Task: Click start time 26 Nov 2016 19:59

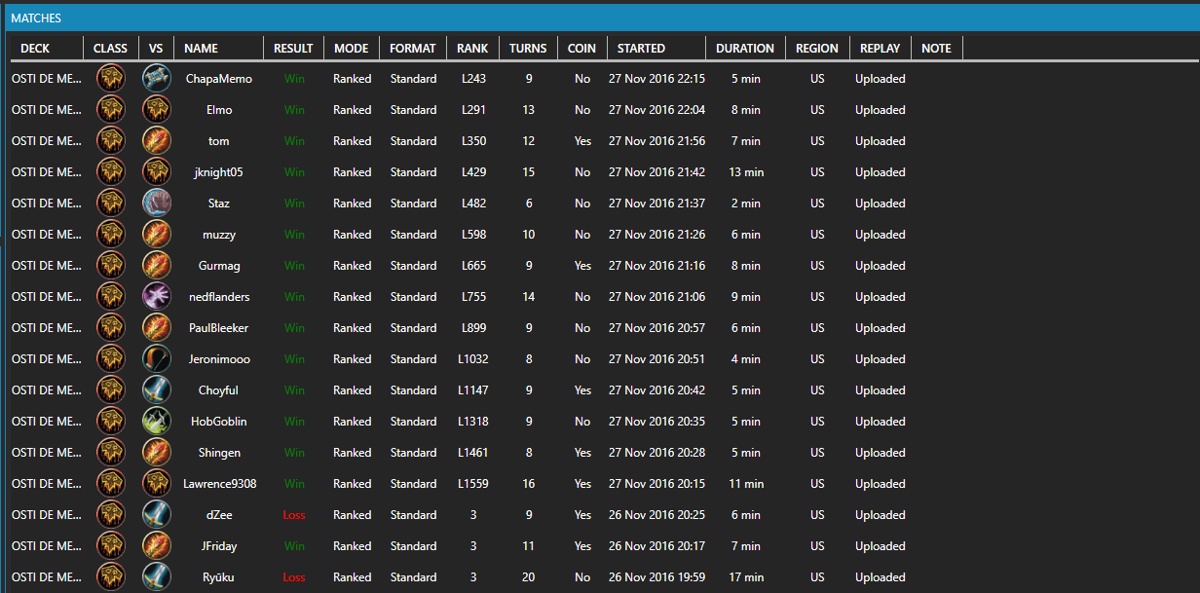Action: point(656,577)
